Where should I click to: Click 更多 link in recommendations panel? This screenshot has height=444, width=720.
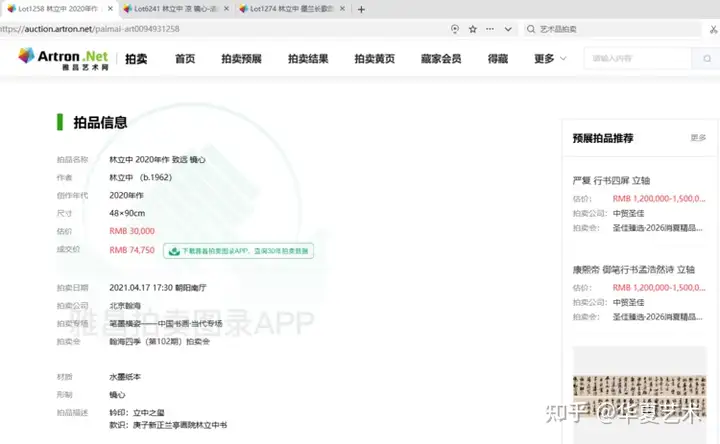[698, 138]
